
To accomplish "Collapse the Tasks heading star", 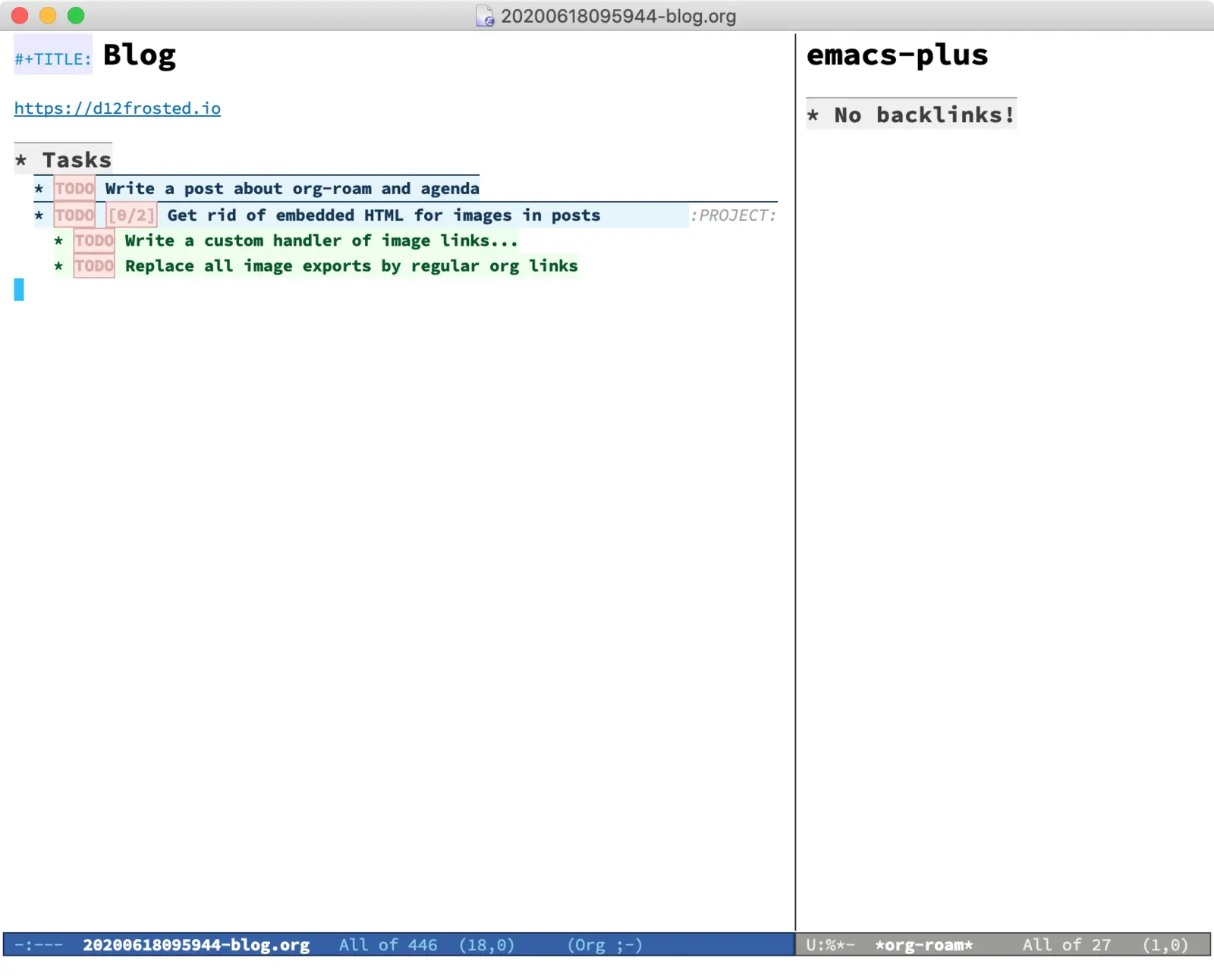I will [x=21, y=160].
